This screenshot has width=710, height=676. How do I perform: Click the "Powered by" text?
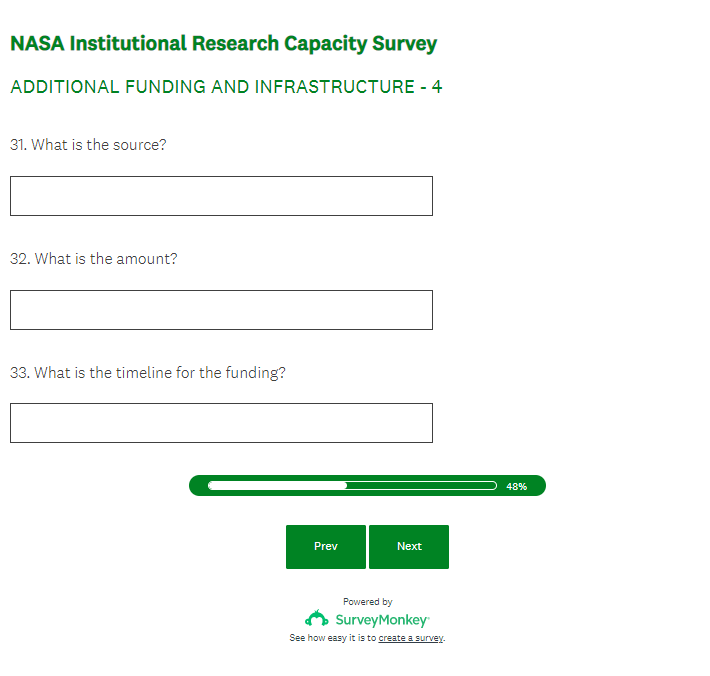[x=367, y=602]
